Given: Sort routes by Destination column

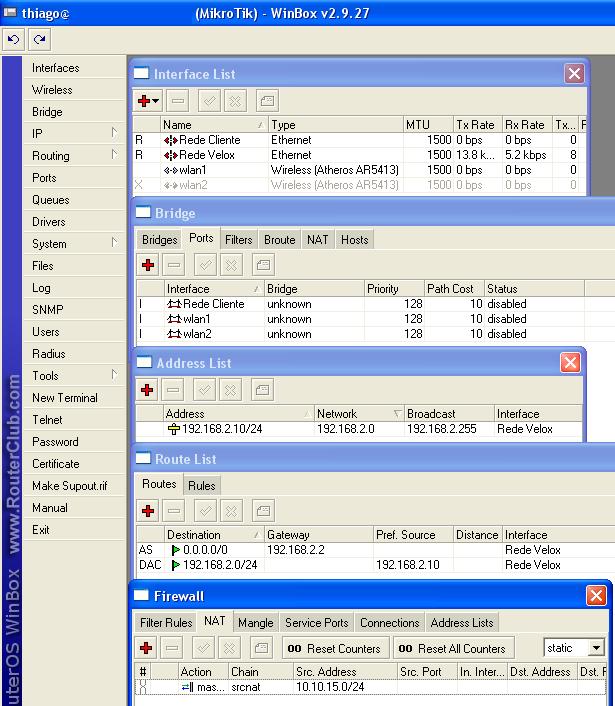Looking at the screenshot, I should coord(214,535).
